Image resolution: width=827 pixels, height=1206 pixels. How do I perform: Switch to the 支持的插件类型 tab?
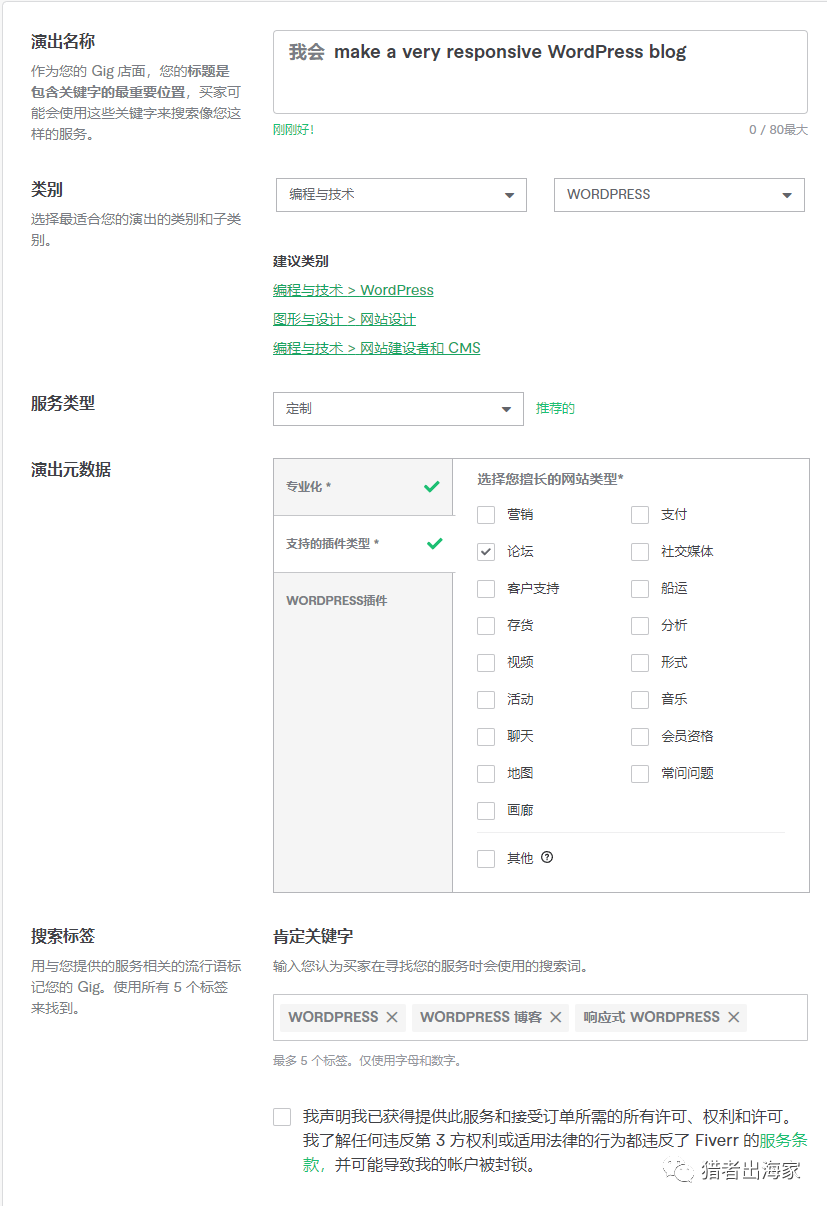tap(363, 544)
